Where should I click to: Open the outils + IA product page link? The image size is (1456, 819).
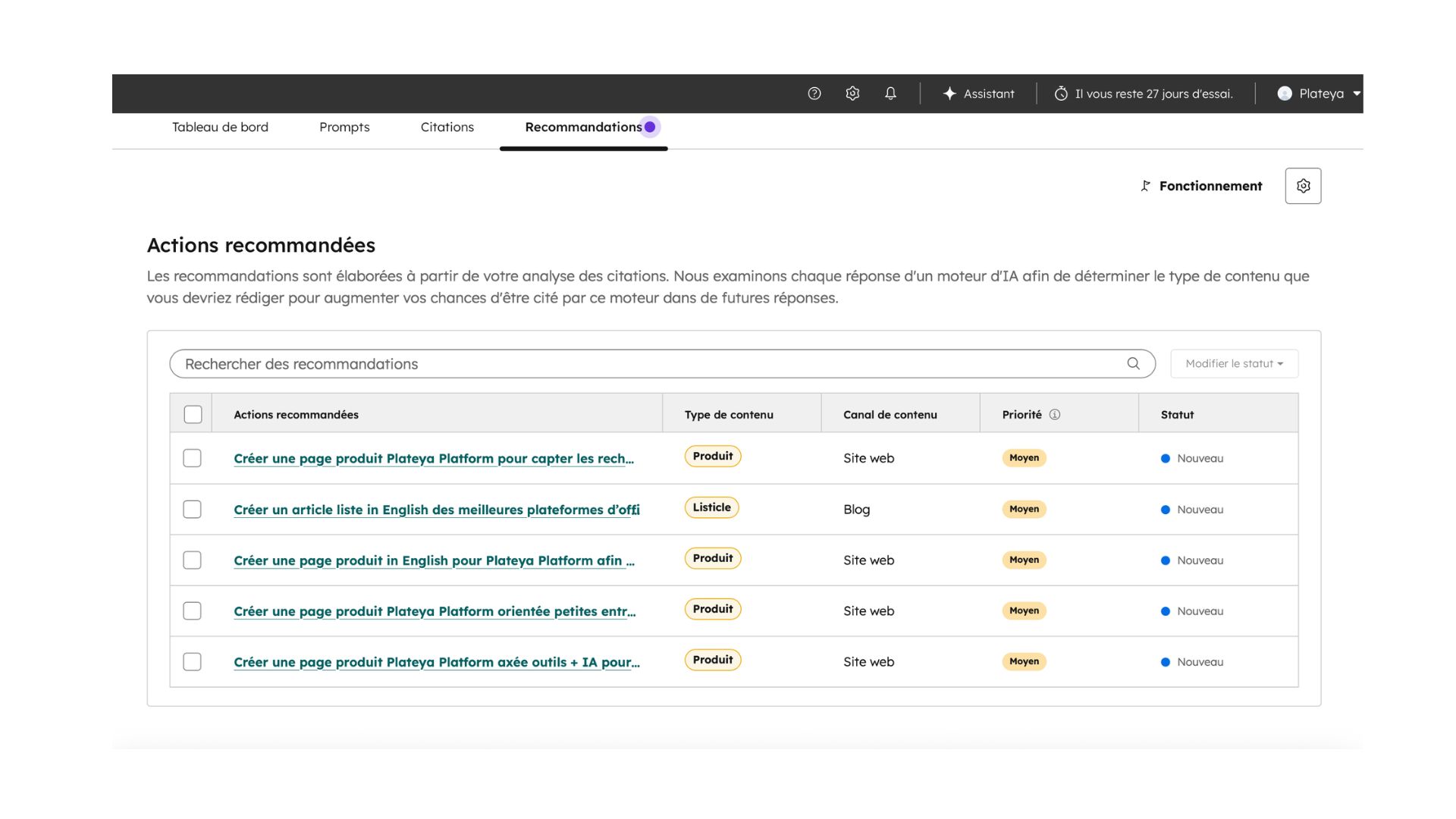point(436,662)
